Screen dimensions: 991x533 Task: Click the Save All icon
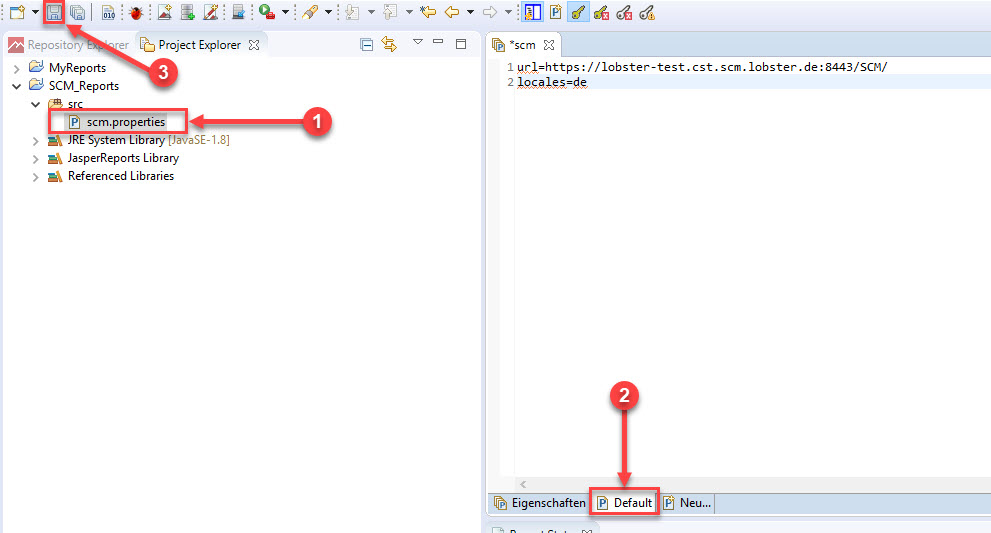[x=77, y=12]
